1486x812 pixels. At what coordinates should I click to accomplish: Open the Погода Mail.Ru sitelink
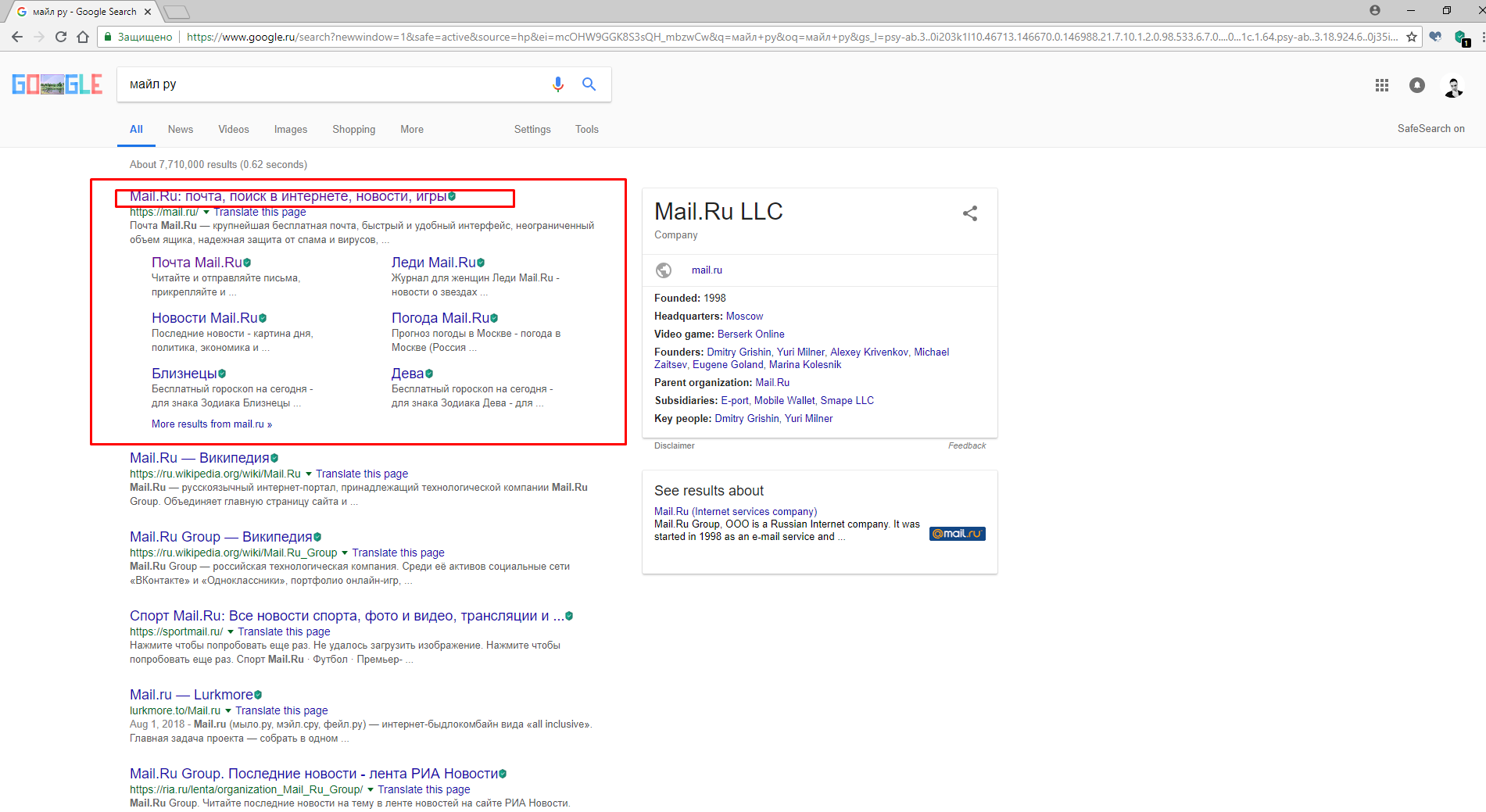click(441, 318)
